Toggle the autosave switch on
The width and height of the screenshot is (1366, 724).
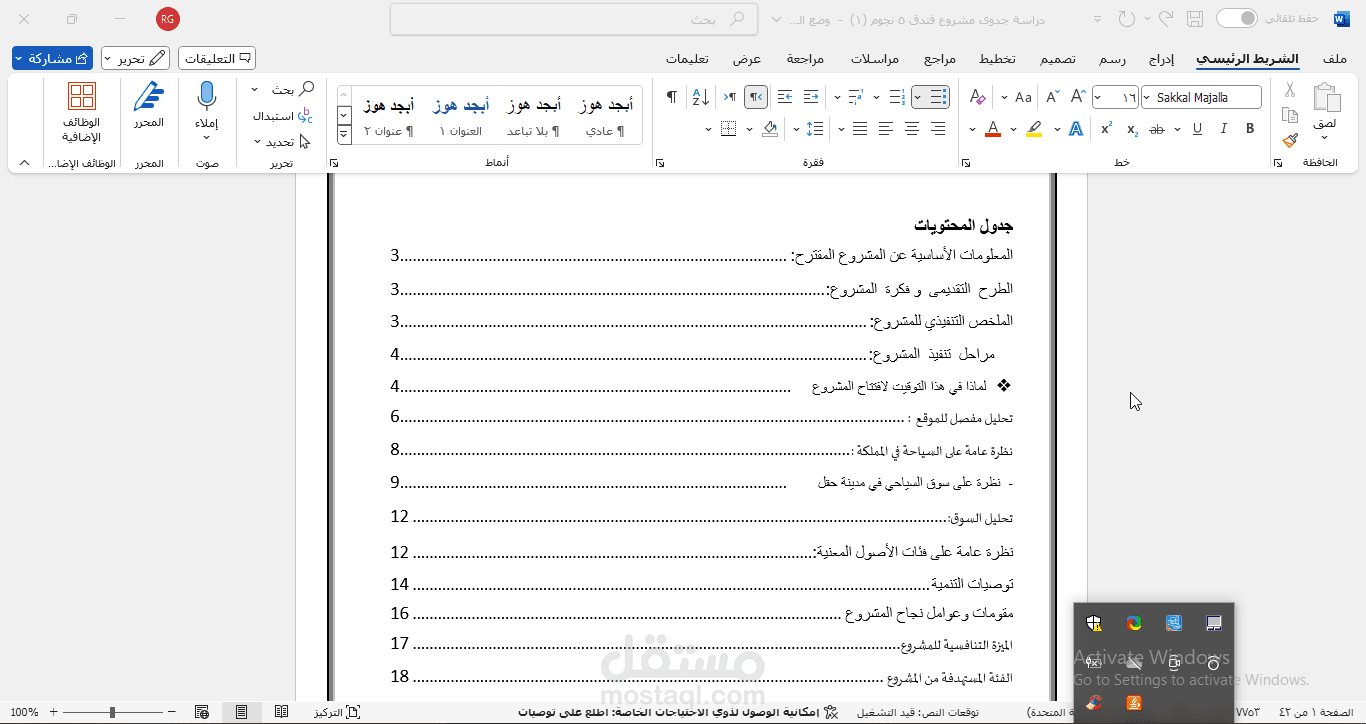1238,18
